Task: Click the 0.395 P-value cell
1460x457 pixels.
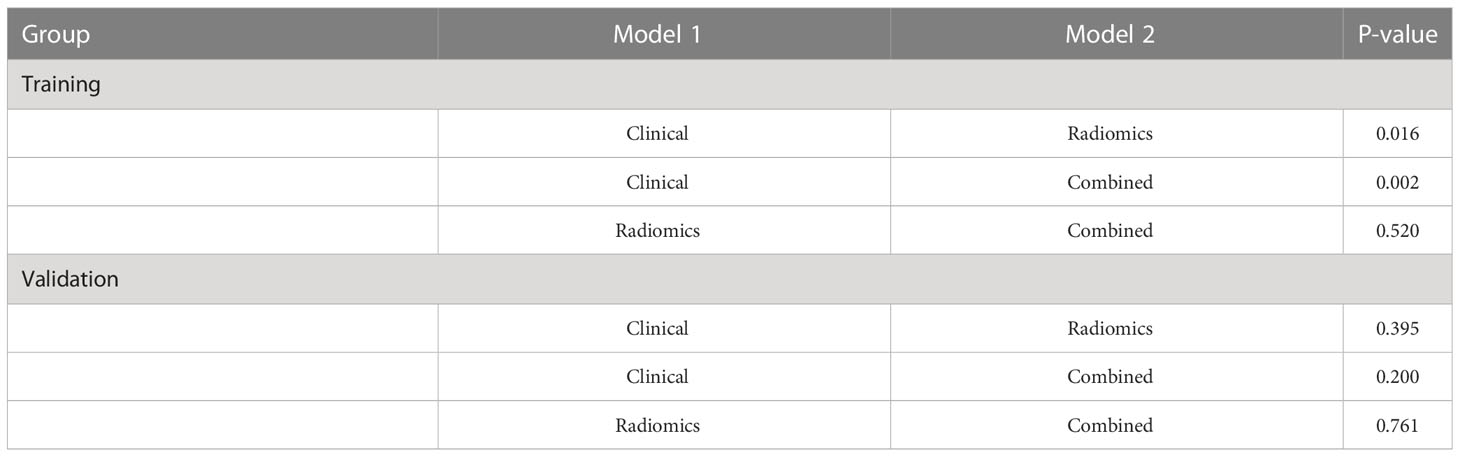Action: click(x=1397, y=328)
